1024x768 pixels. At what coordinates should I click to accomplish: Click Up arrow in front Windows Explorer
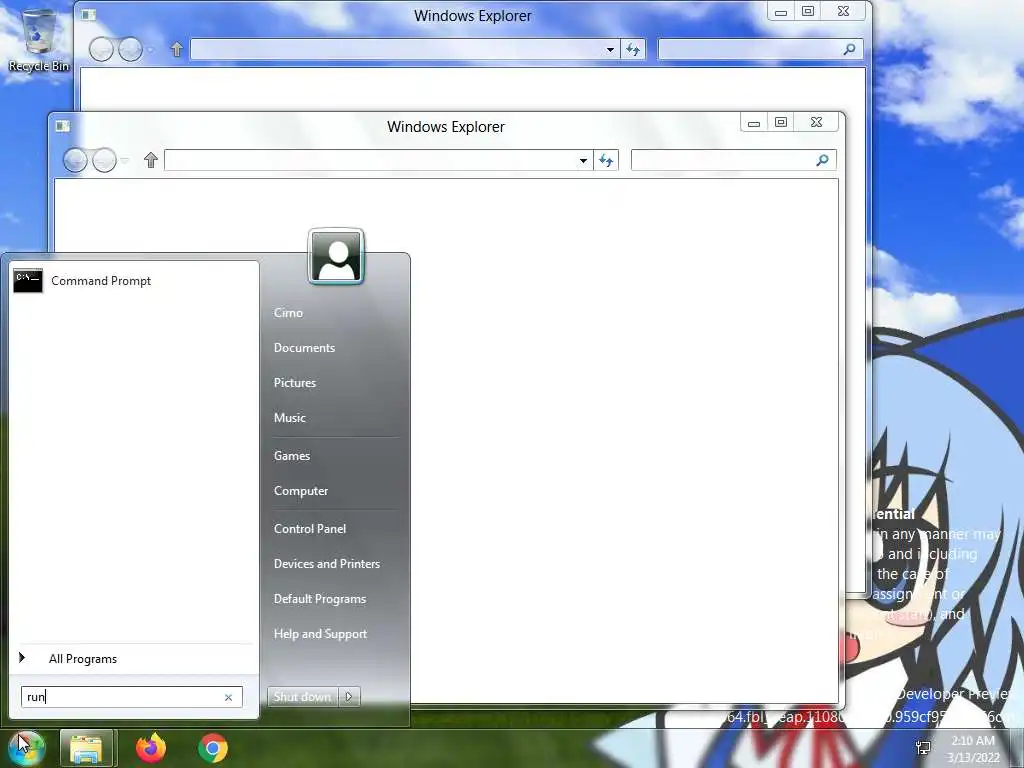[151, 160]
